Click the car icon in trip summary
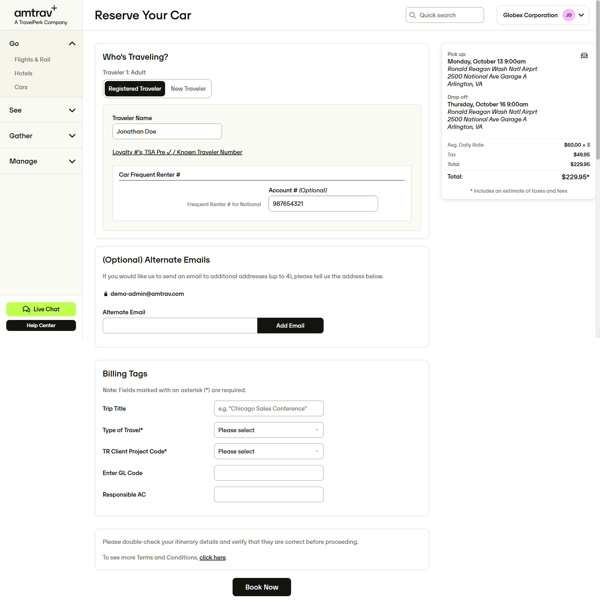Screen dimensions: 600x603 click(584, 56)
